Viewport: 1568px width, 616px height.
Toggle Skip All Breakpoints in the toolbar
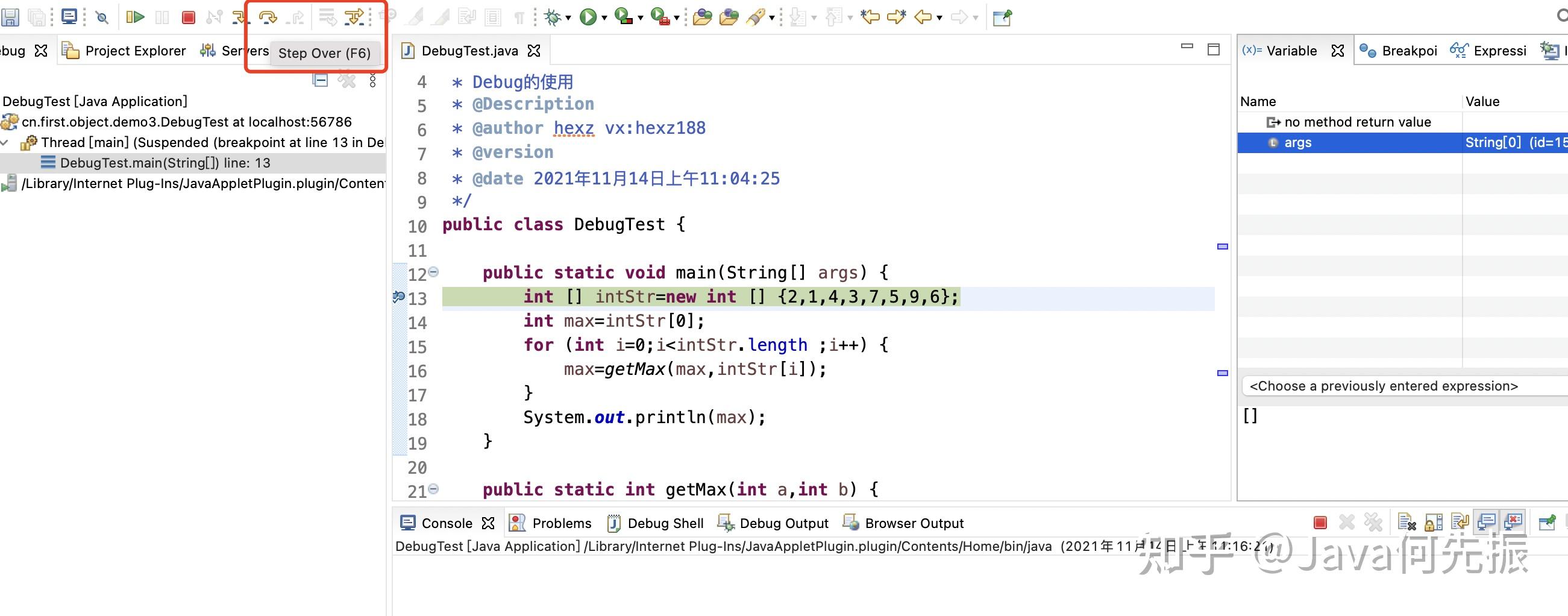click(102, 17)
